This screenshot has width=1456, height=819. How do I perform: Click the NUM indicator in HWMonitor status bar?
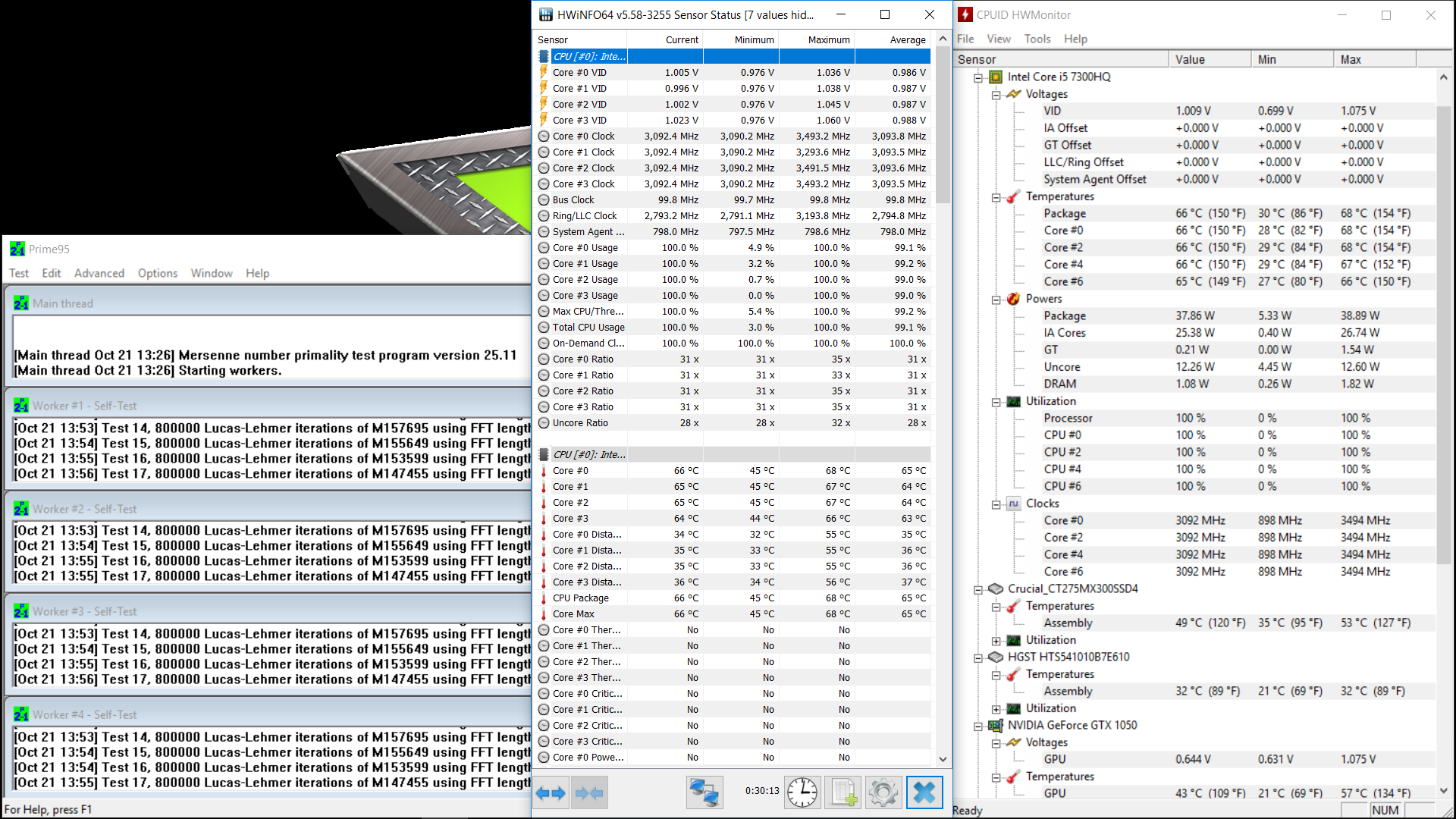pyautogui.click(x=1385, y=810)
